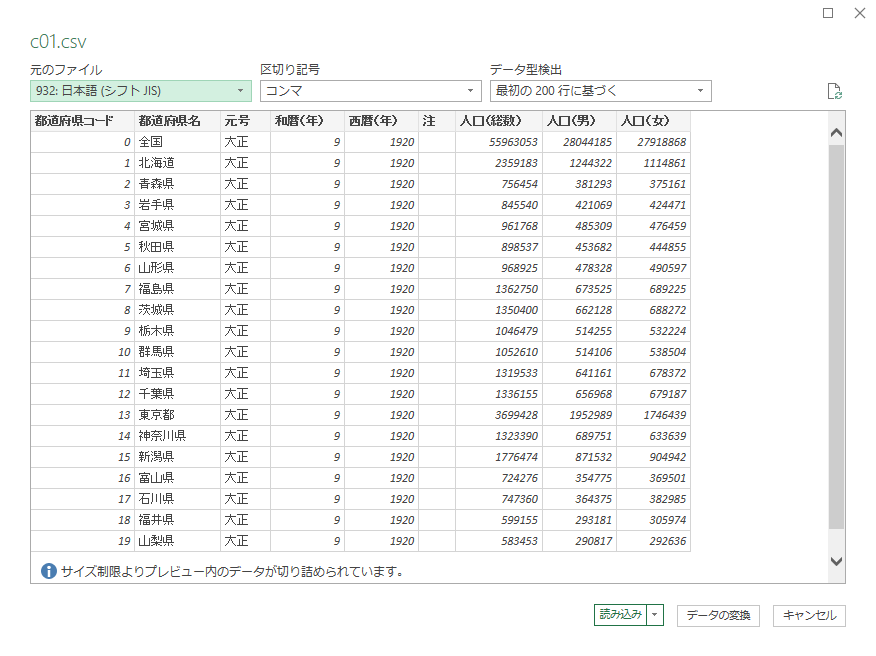The image size is (876, 656).
Task: Click the cell 東京都
Action: click(x=177, y=415)
